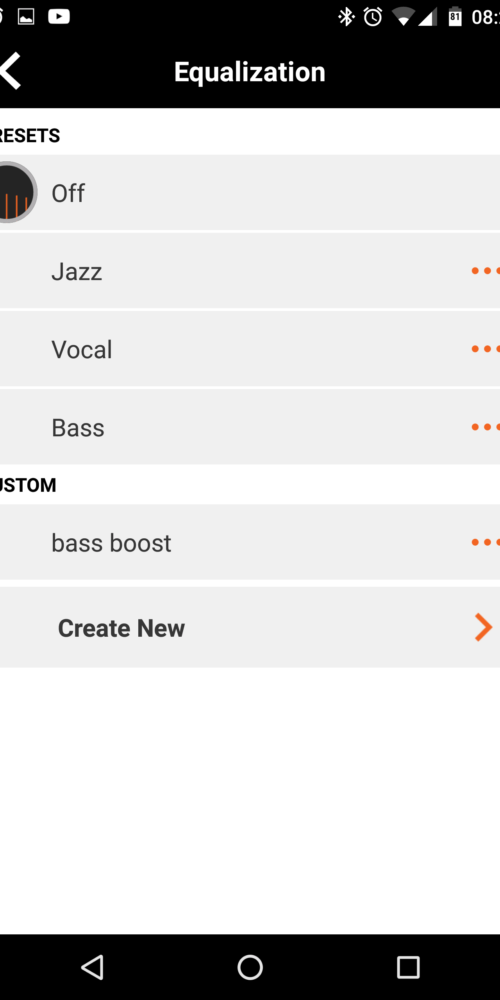Tap the YouTube notification icon
This screenshot has width=500, height=1000.
point(59,17)
